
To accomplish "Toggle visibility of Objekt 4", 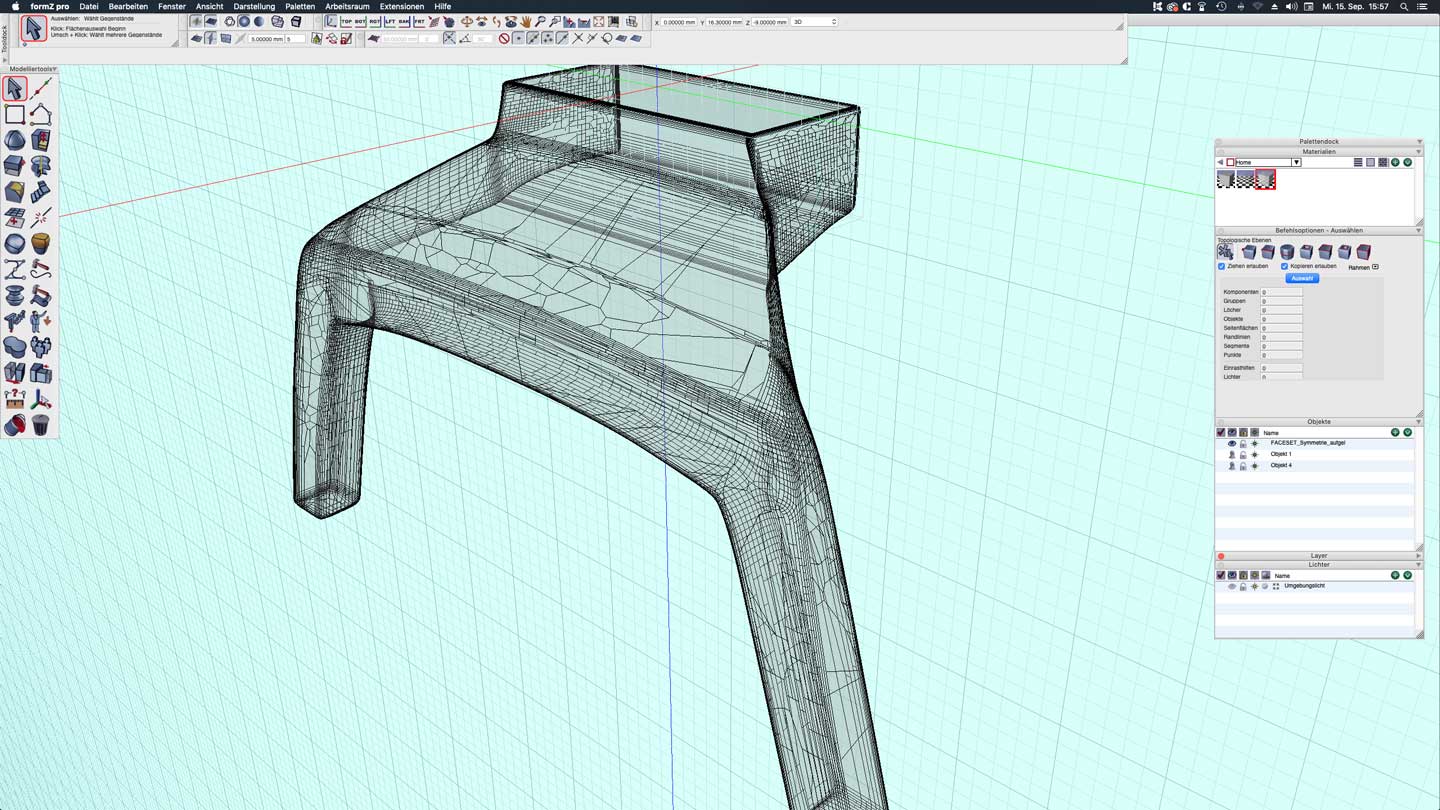I will (x=1232, y=466).
